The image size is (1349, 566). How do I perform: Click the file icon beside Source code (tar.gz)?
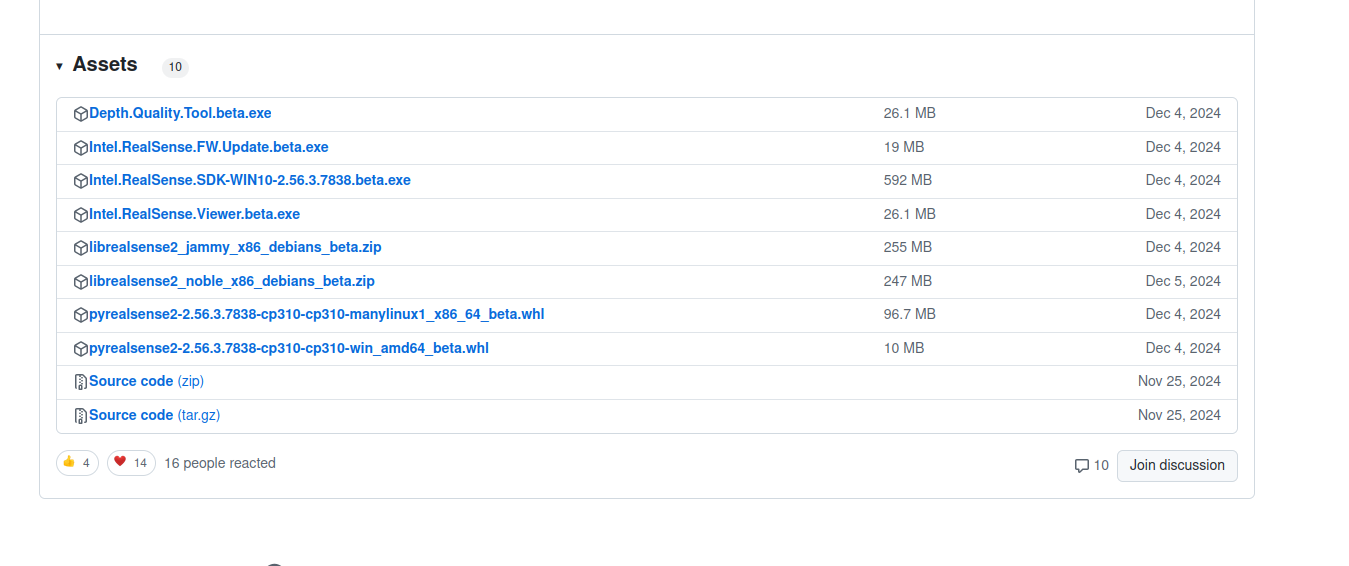pos(81,416)
